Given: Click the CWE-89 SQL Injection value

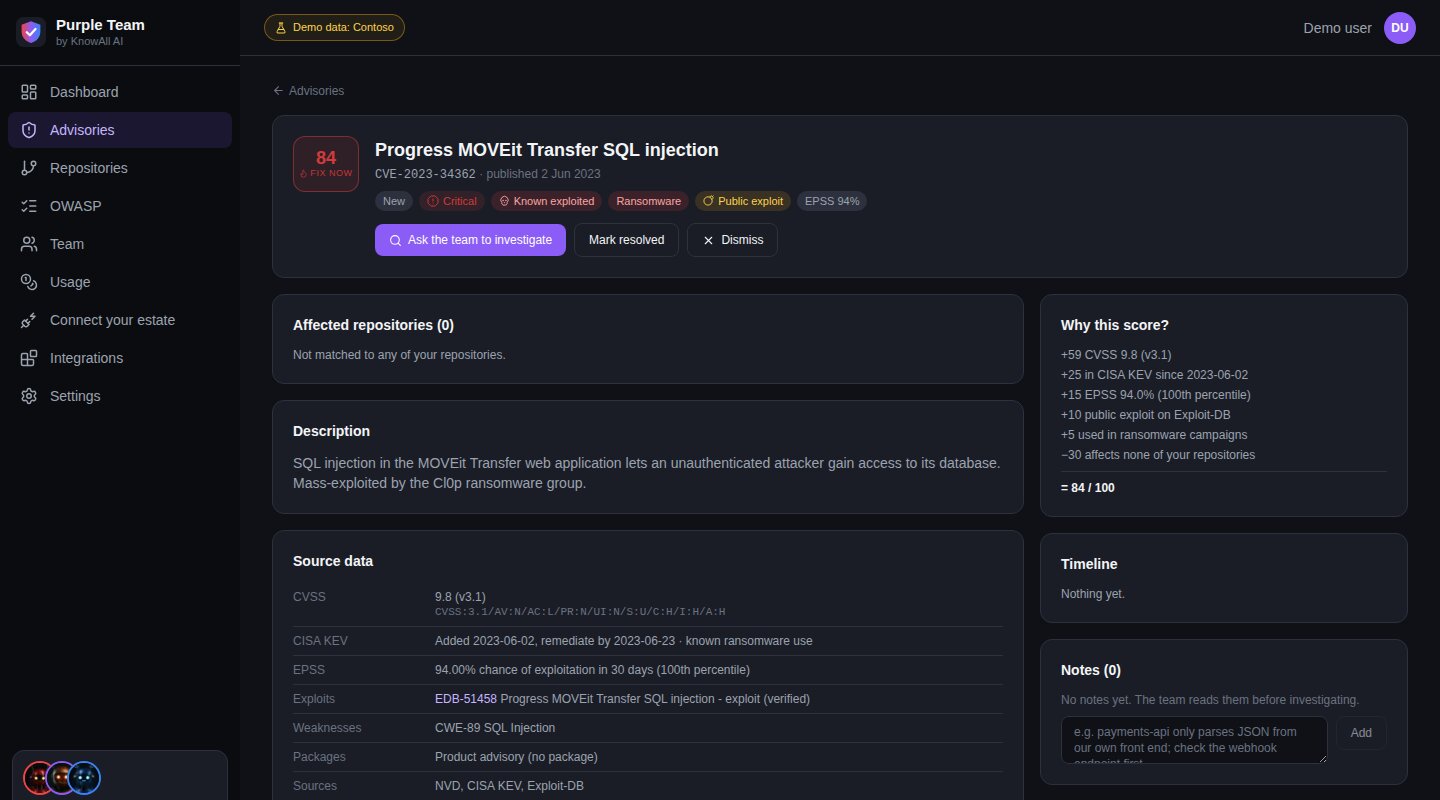Looking at the screenshot, I should (x=495, y=728).
